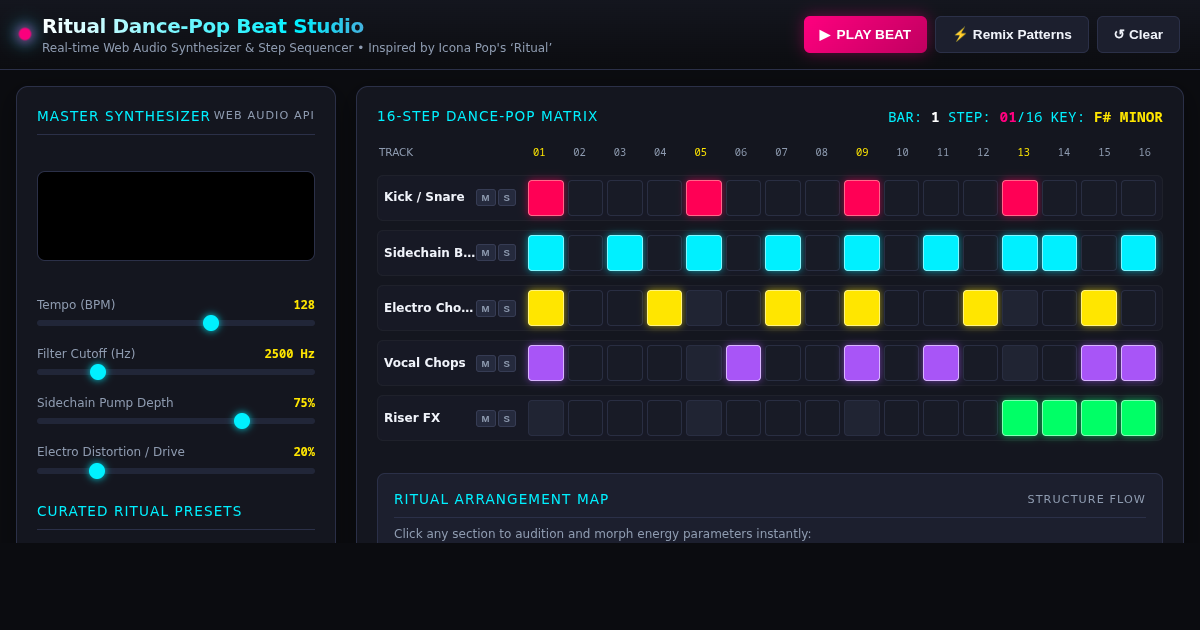This screenshot has height=630, width=1200.
Task: Click the 2500 Hz cutoff value
Action: tap(290, 354)
